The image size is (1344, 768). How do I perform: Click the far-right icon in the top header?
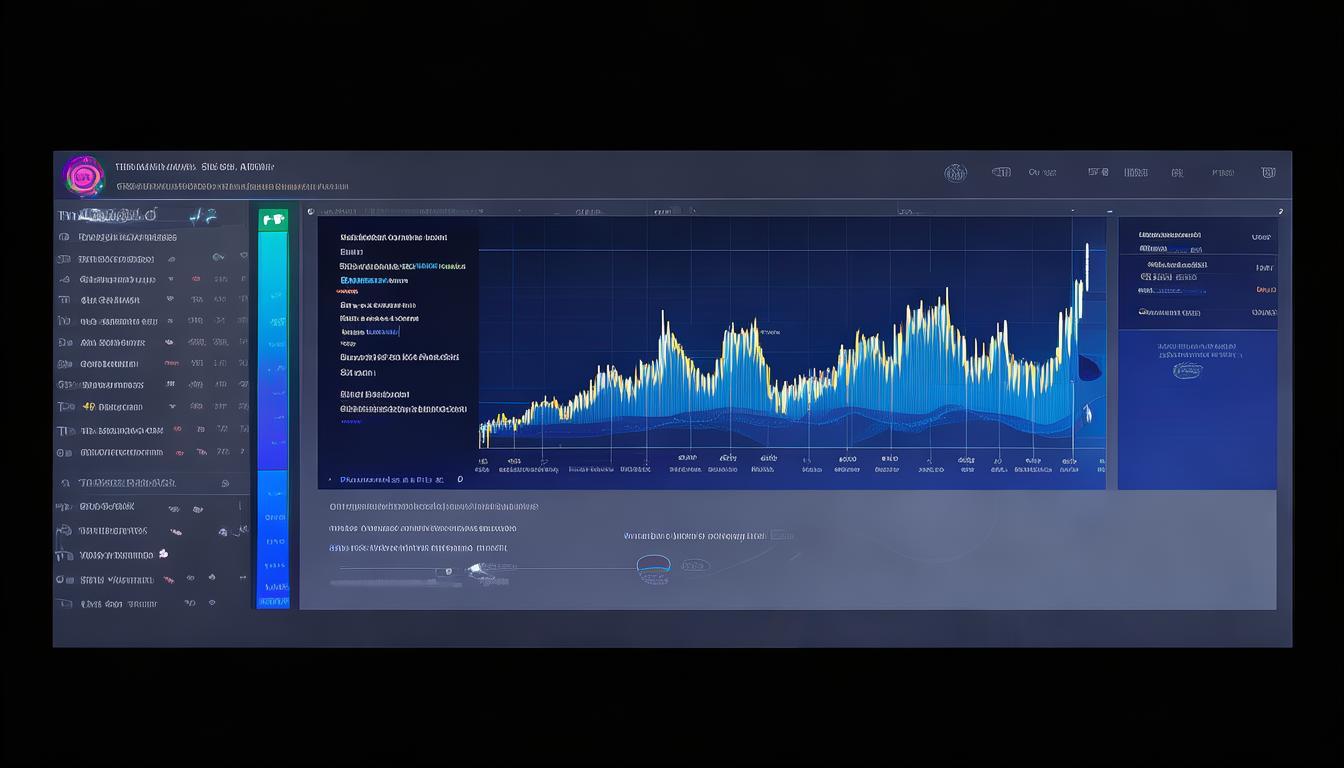tap(1268, 172)
